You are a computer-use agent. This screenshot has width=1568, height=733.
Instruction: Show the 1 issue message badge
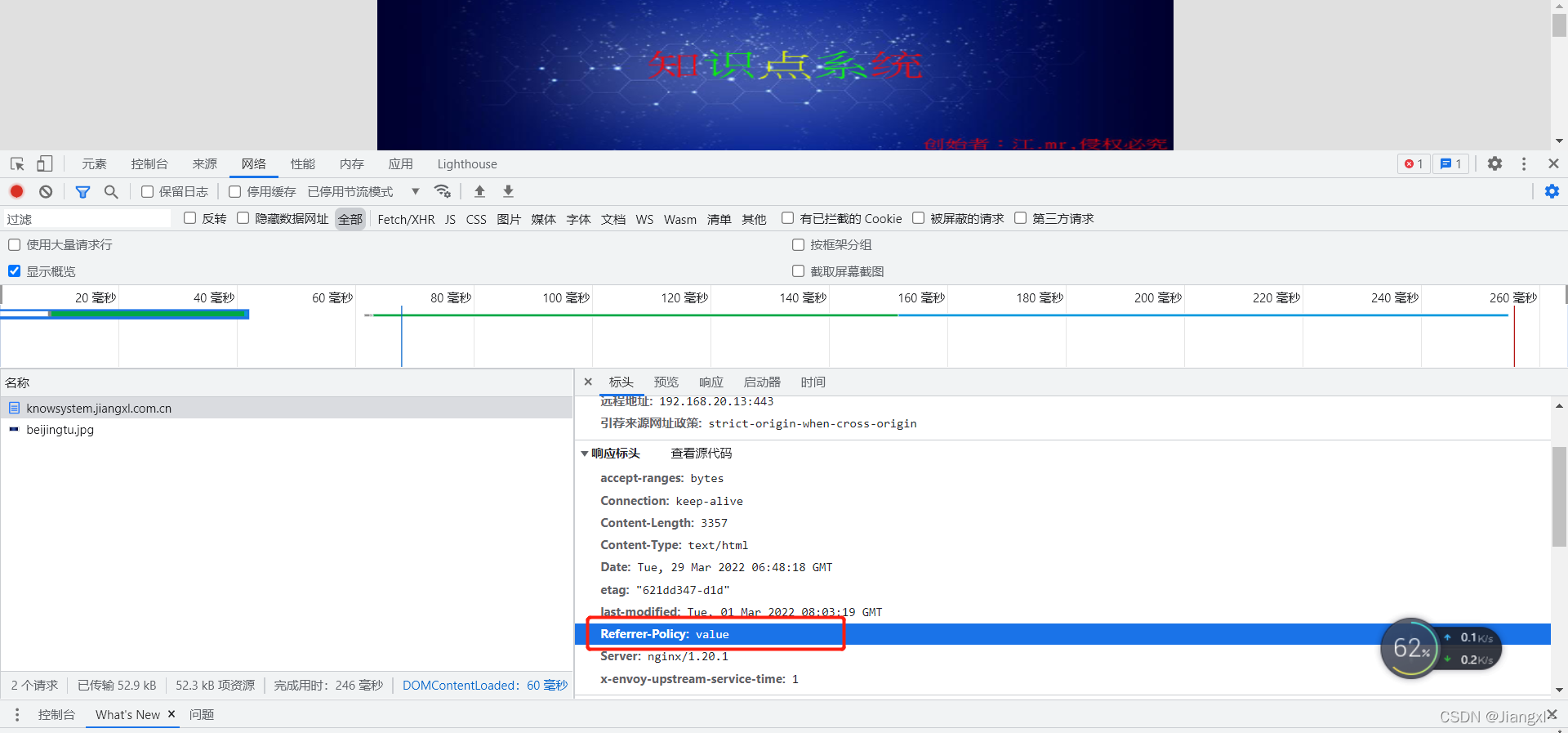(x=1451, y=164)
